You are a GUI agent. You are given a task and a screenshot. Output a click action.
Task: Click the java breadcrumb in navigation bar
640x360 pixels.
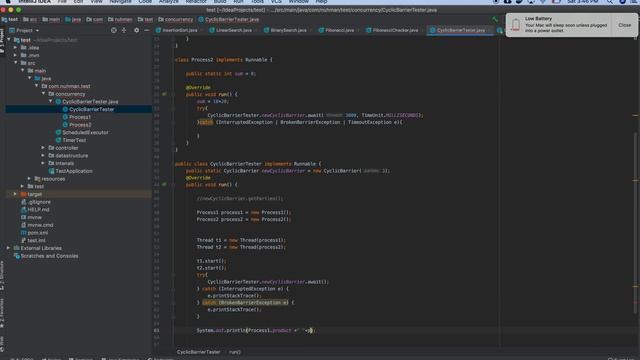[73, 20]
